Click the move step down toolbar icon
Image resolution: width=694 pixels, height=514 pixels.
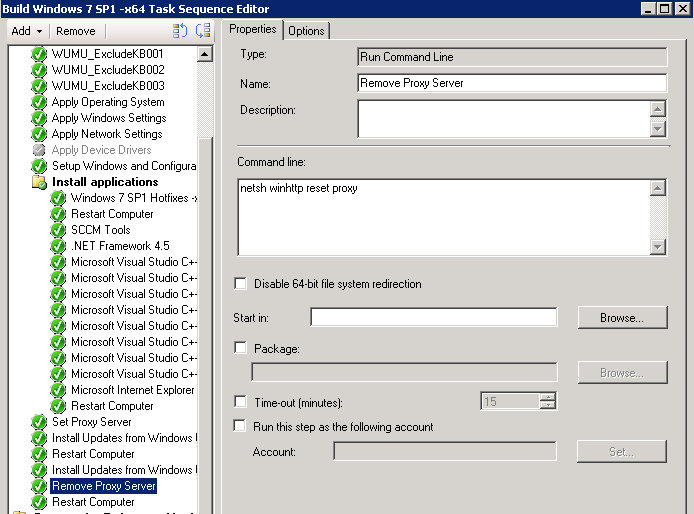pyautogui.click(x=203, y=31)
